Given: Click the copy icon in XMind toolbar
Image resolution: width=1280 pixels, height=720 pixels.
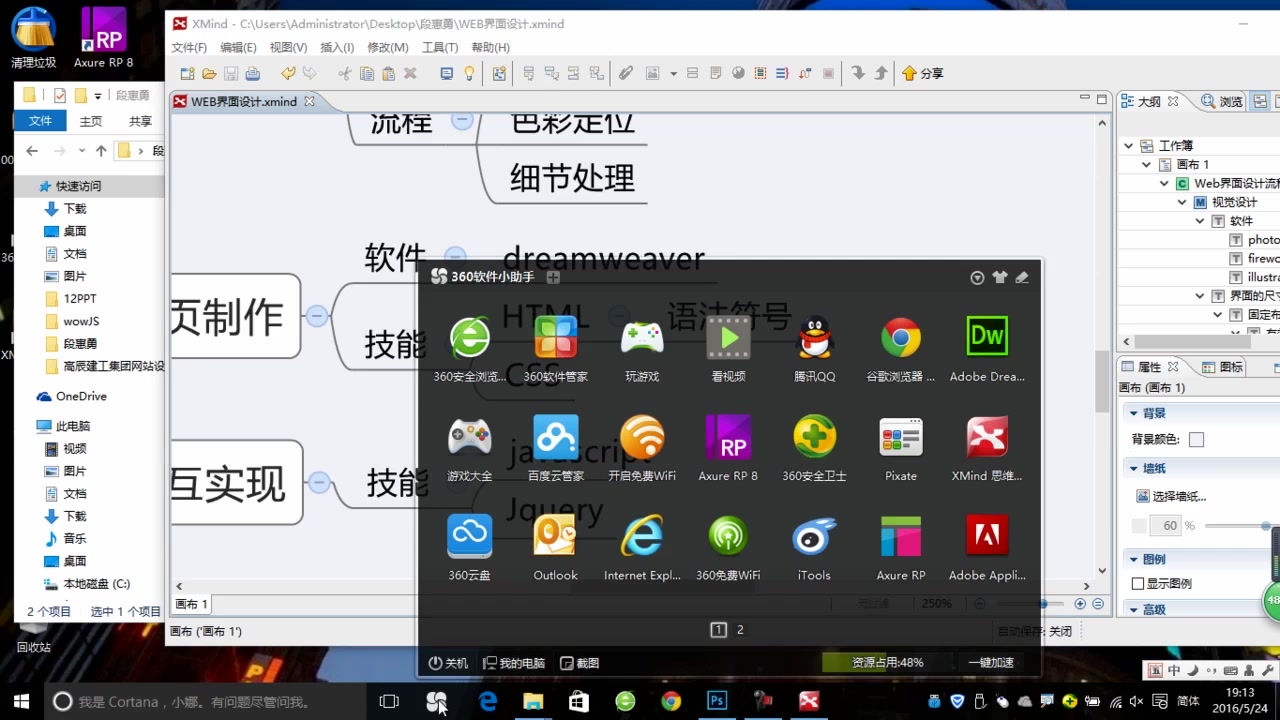Looking at the screenshot, I should click(x=366, y=73).
